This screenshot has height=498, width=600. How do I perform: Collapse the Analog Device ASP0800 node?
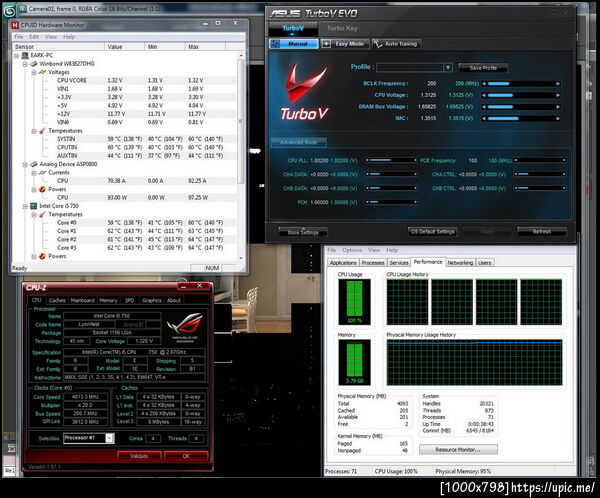point(25,165)
